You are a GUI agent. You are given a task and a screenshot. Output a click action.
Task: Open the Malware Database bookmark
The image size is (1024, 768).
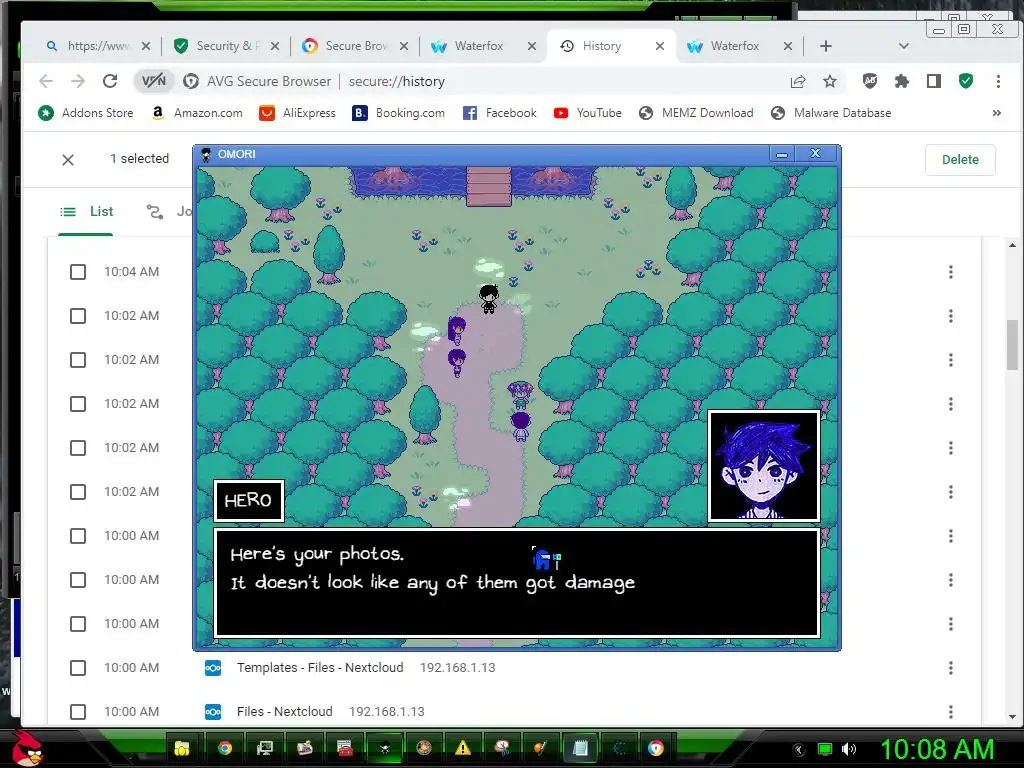pos(831,112)
